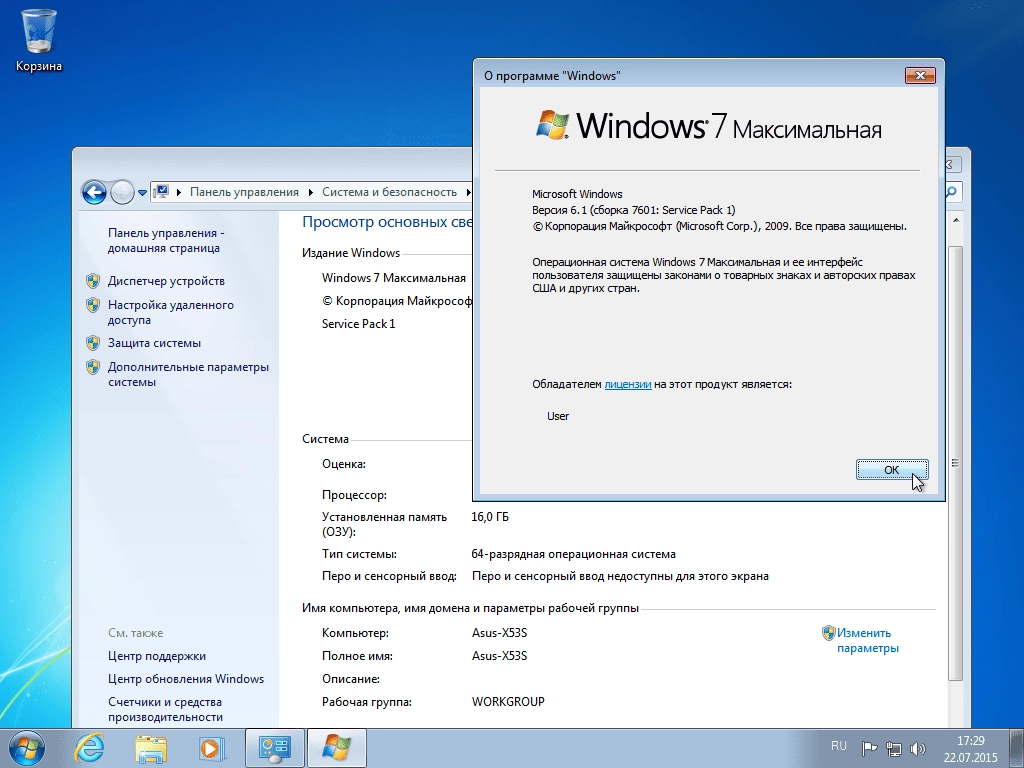Click heading 'Просмотр основных све' in System window
The width and height of the screenshot is (1024, 768).
tap(387, 222)
